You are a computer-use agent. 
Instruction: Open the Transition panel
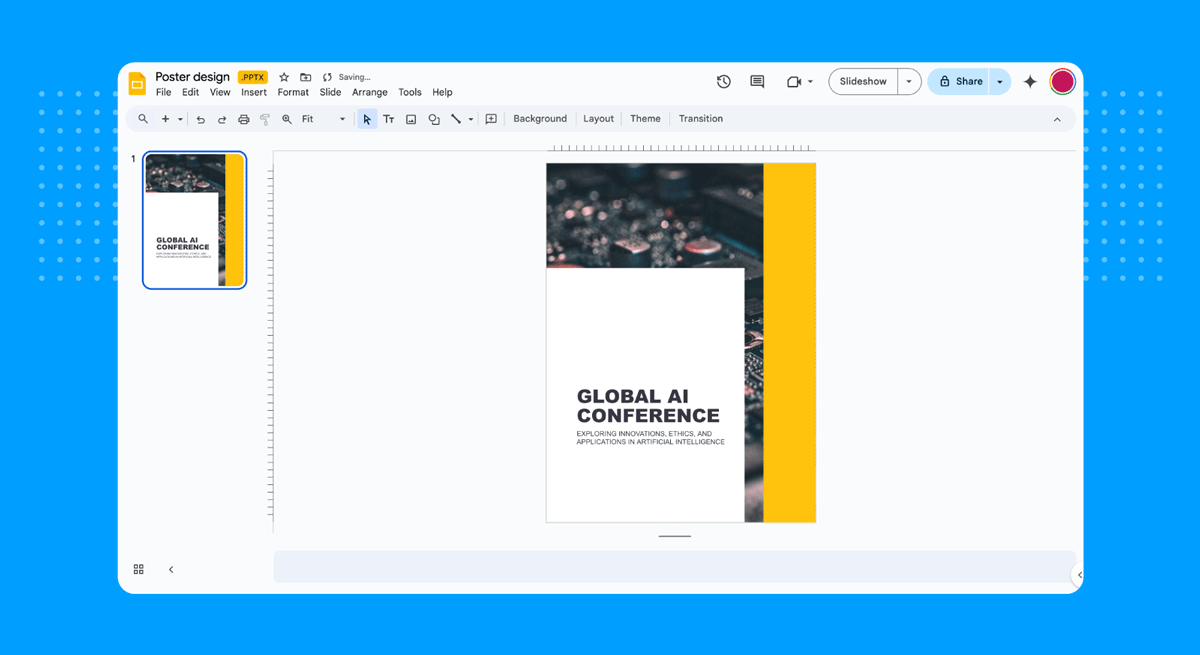(x=701, y=119)
